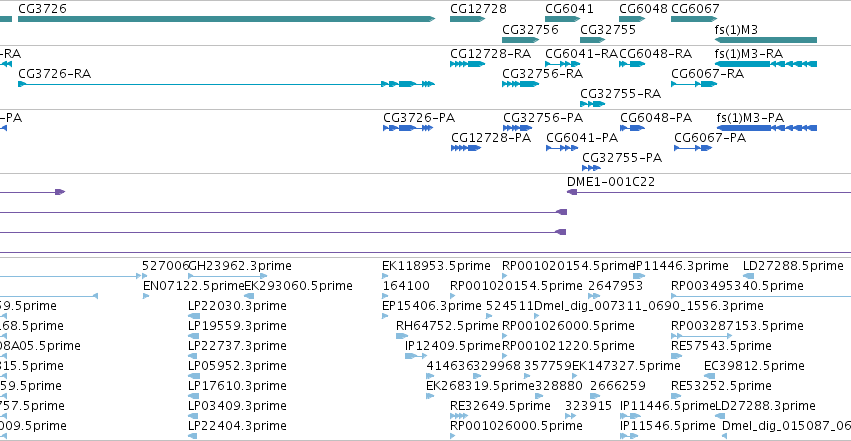Image resolution: width=851 pixels, height=441 pixels.
Task: Open the CG6067-RA transcript label
Action: [707, 74]
